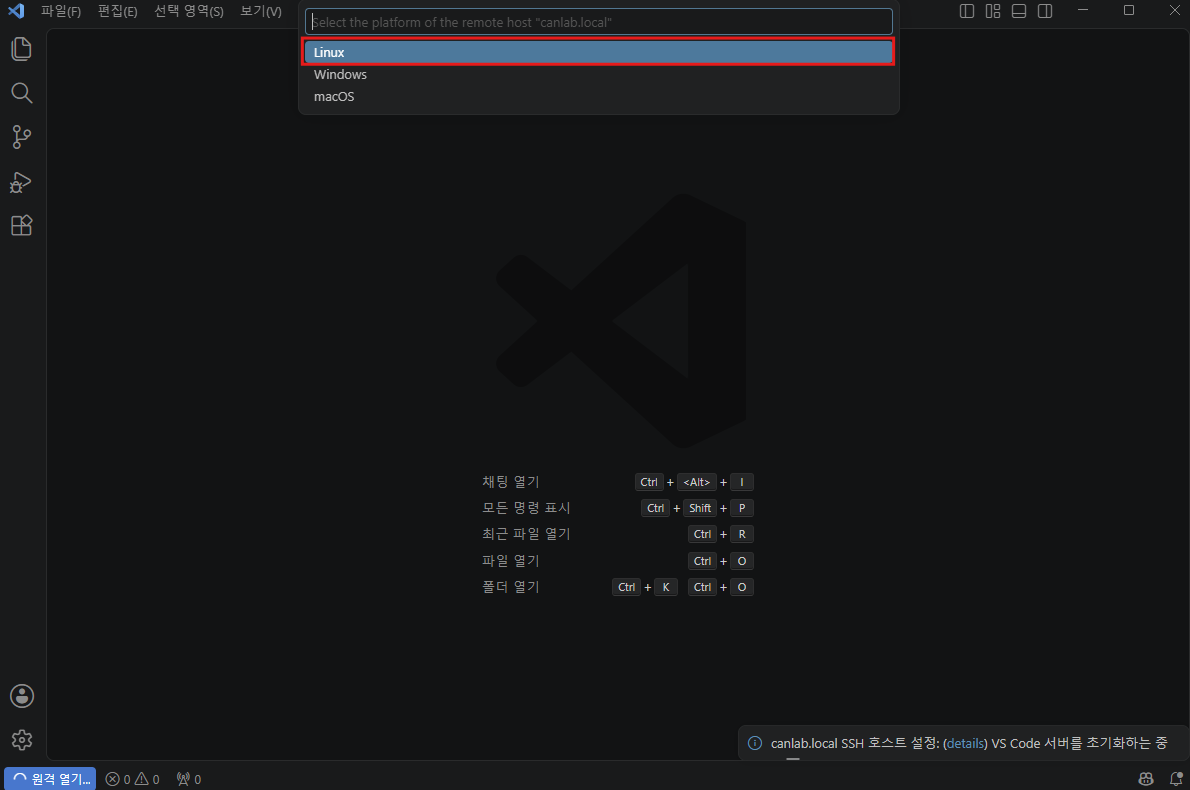Screen dimensions: 1190x790
Task: Open the 보기(V) menu
Action: (x=260, y=11)
